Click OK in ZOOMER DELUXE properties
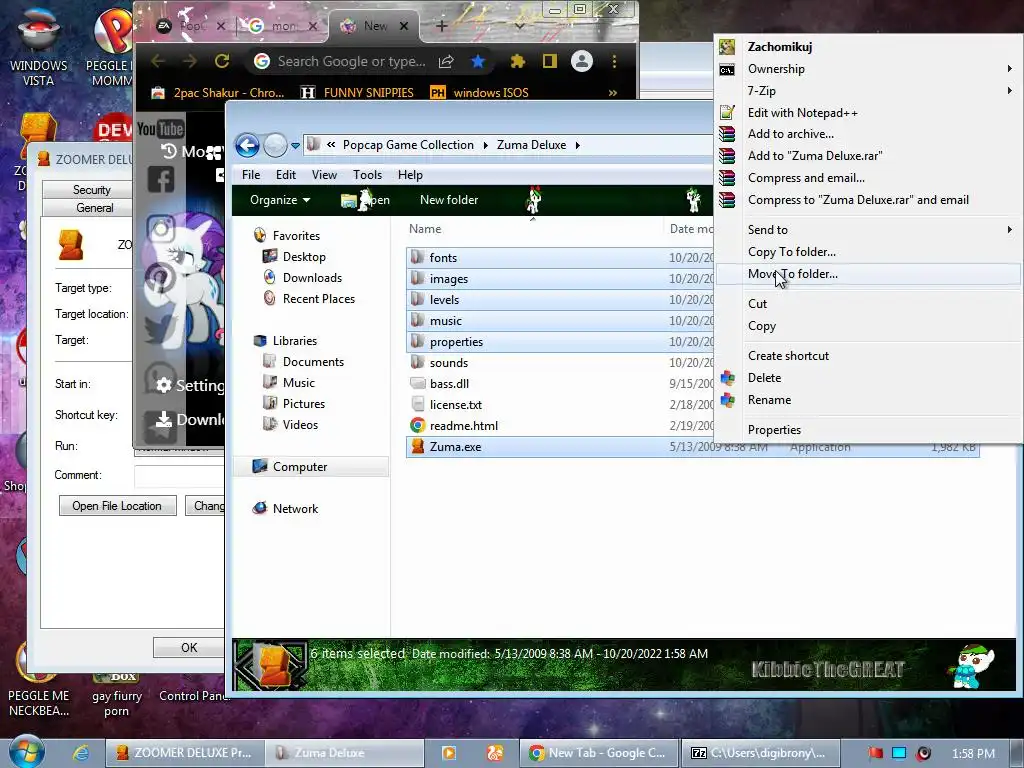Image resolution: width=1024 pixels, height=768 pixels. coord(189,647)
